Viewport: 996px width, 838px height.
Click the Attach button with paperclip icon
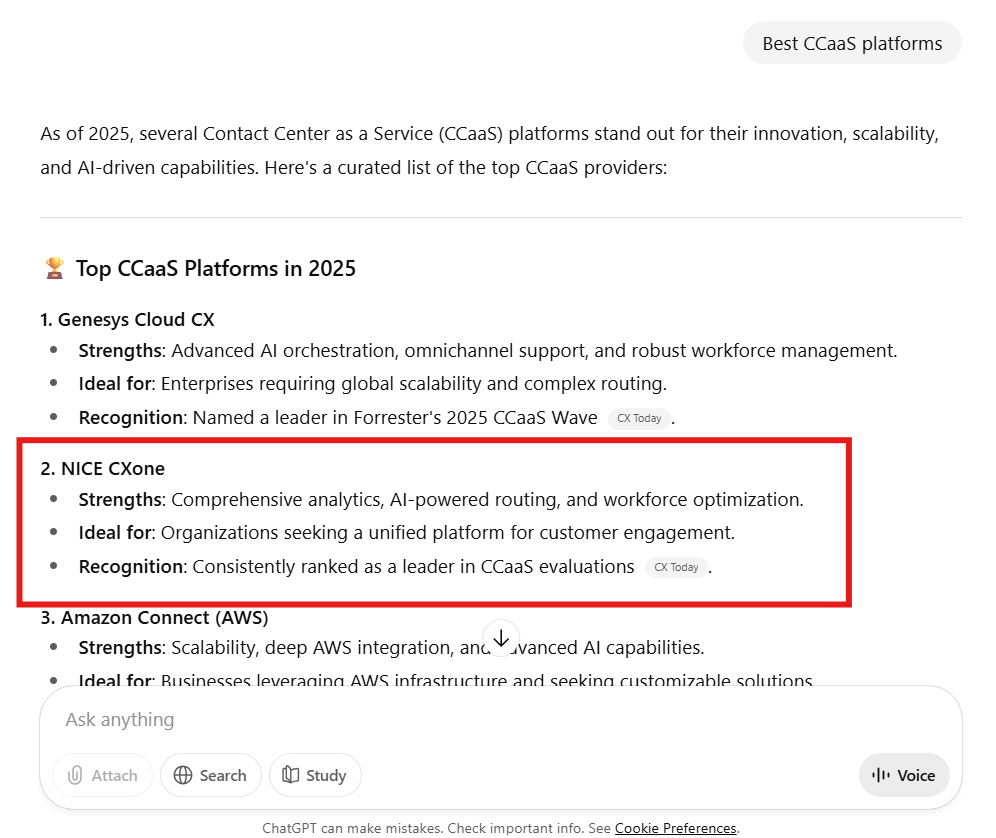102,775
